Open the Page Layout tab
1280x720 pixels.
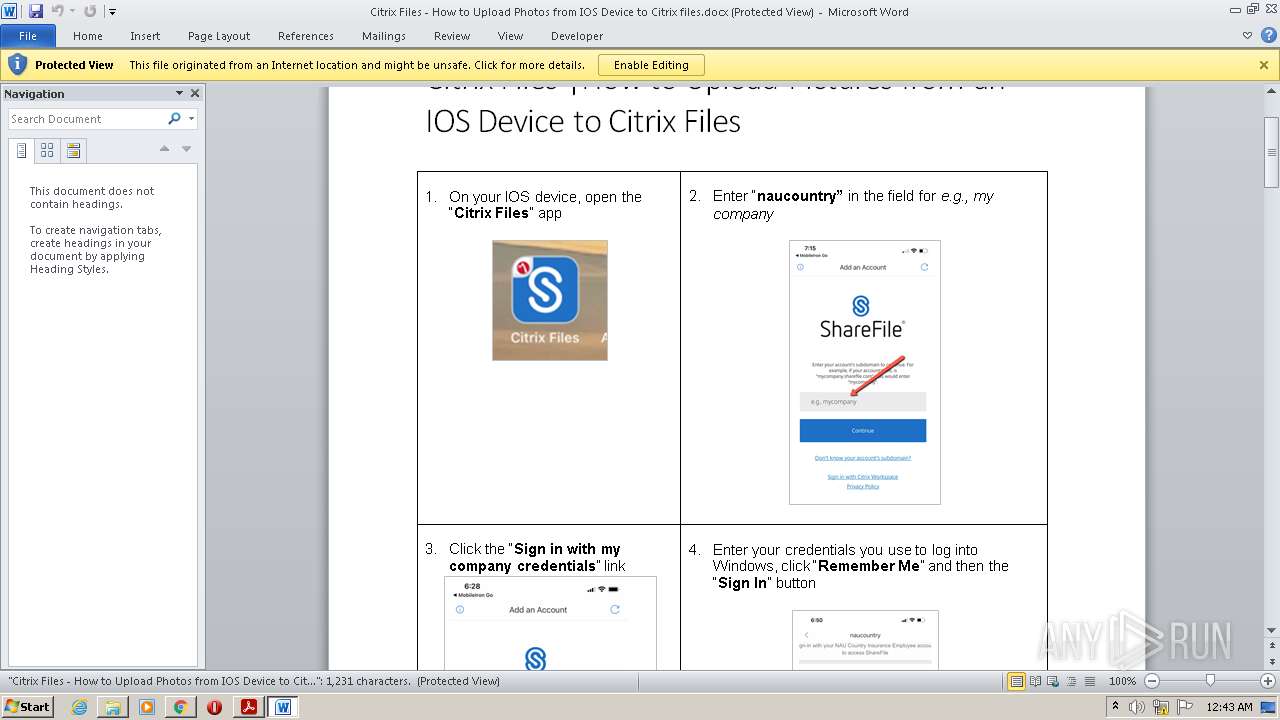[x=219, y=36]
